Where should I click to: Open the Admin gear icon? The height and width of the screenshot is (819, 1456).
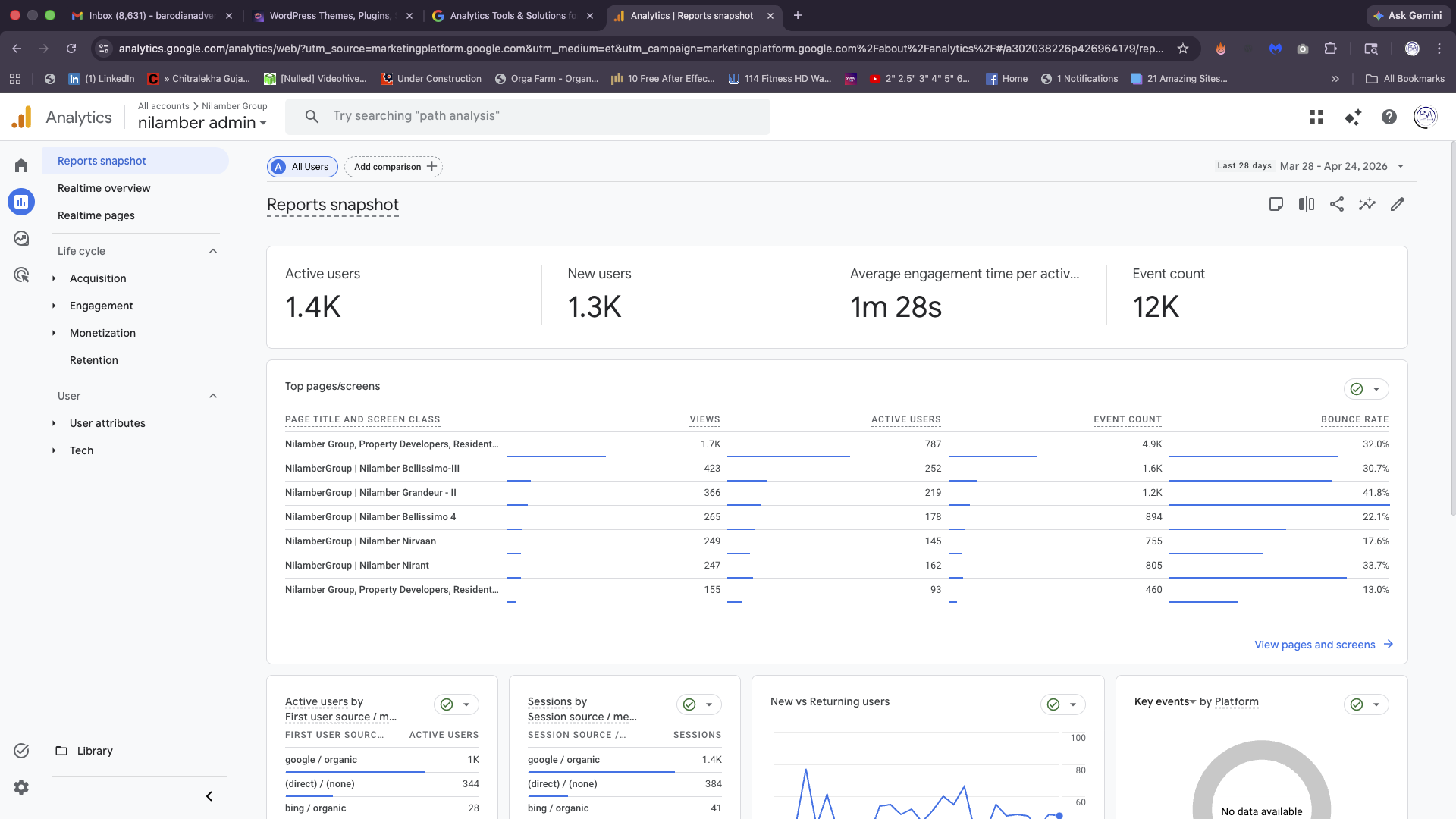click(21, 787)
